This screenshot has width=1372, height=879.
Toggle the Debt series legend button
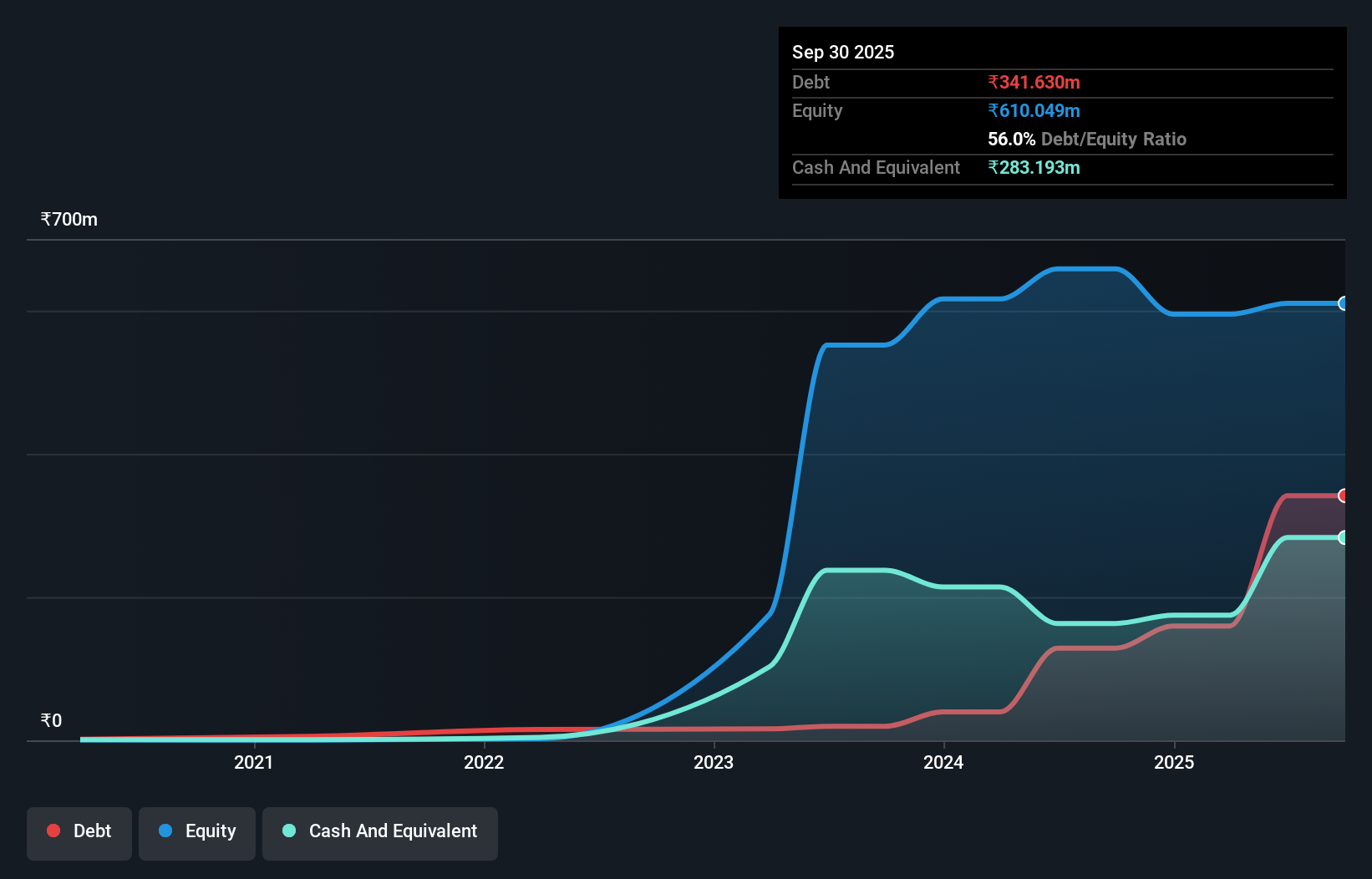point(79,833)
